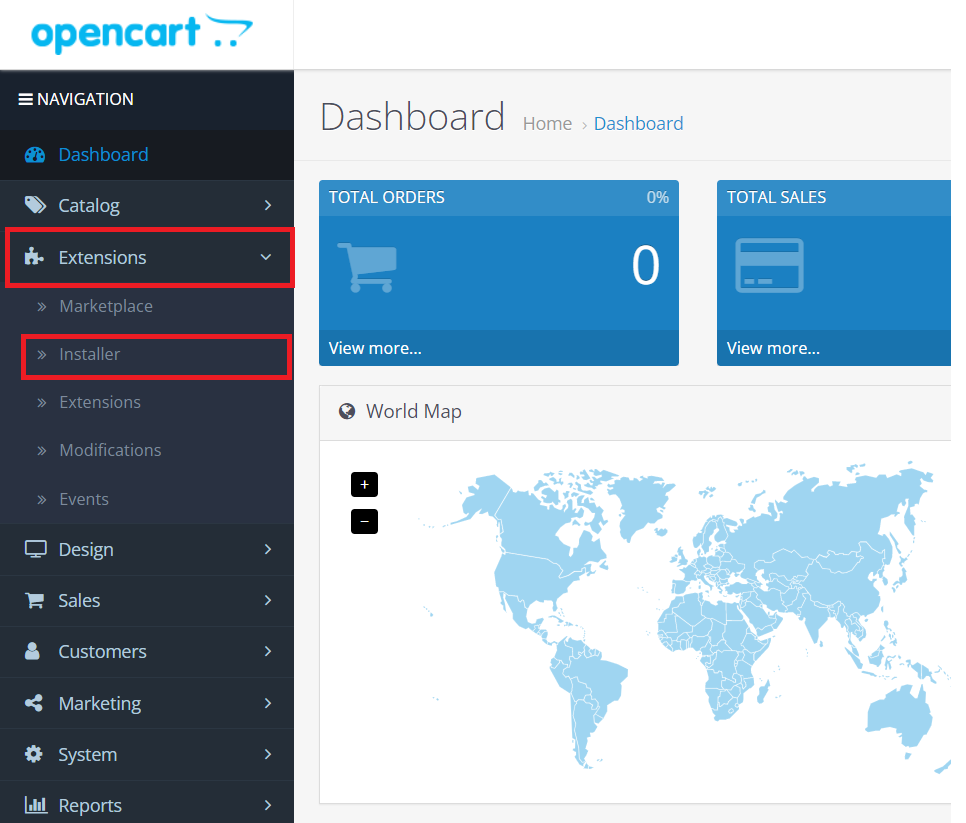
Task: Zoom in on the world map
Action: point(364,485)
